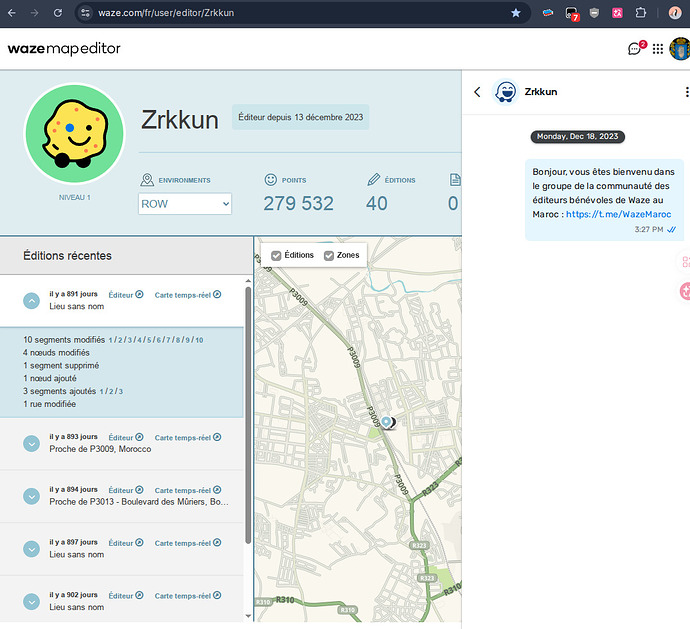This screenshot has width=690, height=629.
Task: Toggle the Zones checkbox on map
Action: point(329,256)
